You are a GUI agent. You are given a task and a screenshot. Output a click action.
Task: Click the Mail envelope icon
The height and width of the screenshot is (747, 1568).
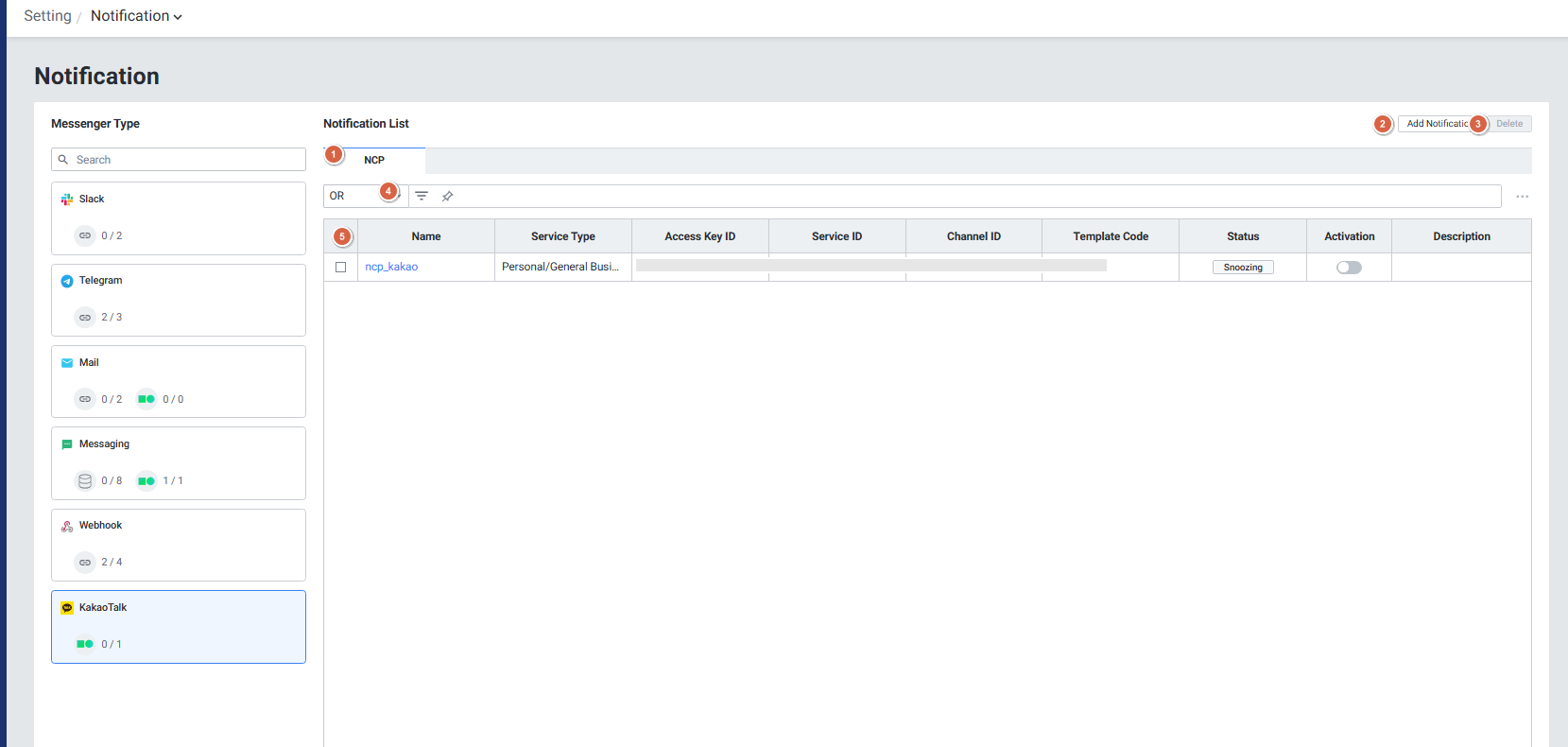click(x=67, y=363)
